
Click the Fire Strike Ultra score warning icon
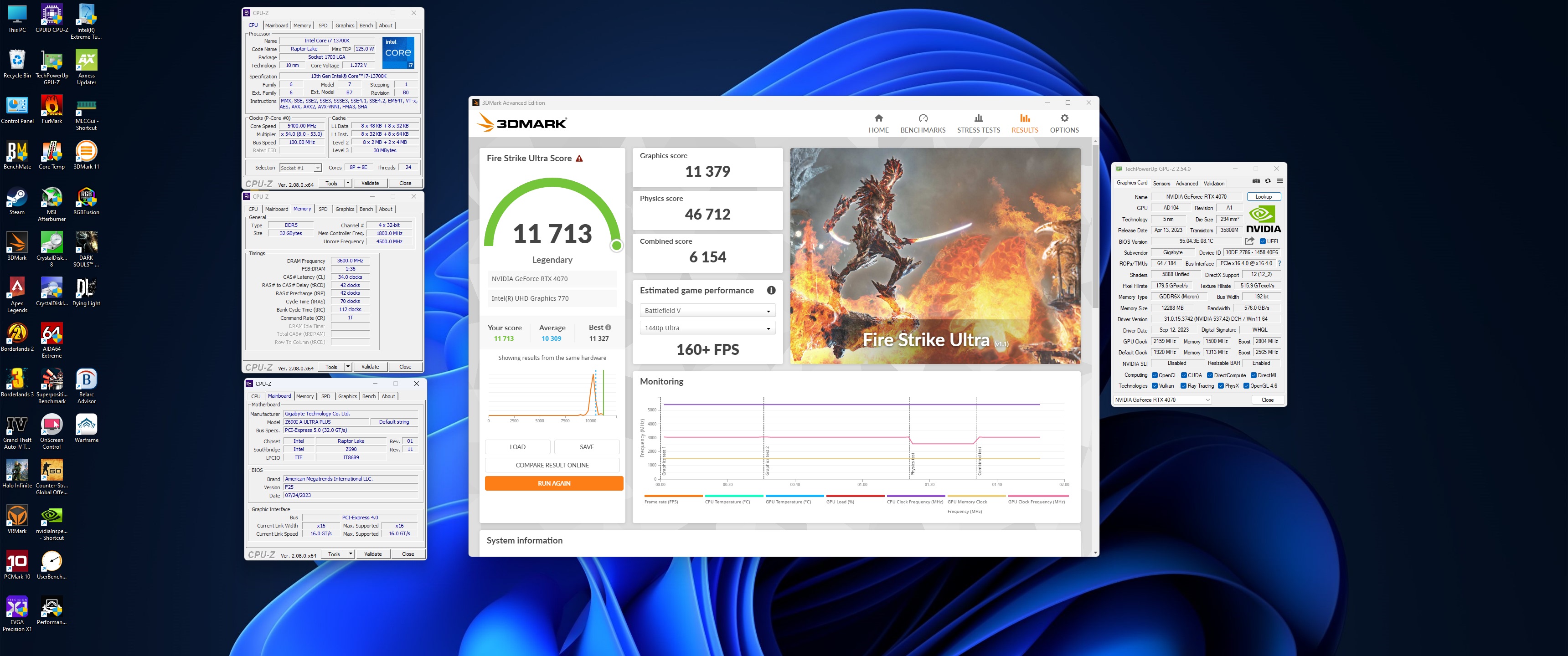coord(579,158)
